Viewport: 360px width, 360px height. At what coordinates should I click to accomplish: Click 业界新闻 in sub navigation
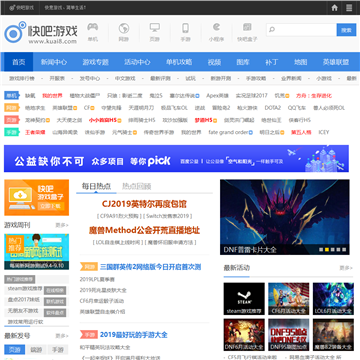click(291, 79)
